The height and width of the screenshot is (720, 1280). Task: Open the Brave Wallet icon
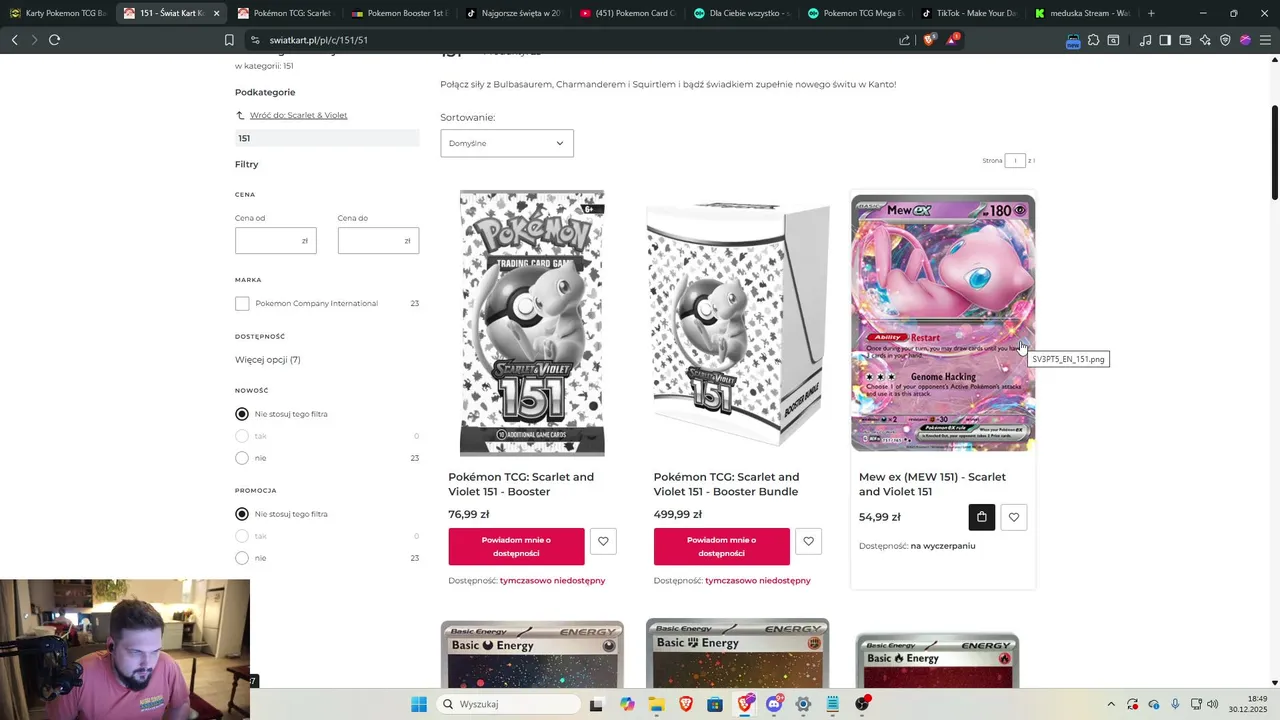pos(1185,40)
